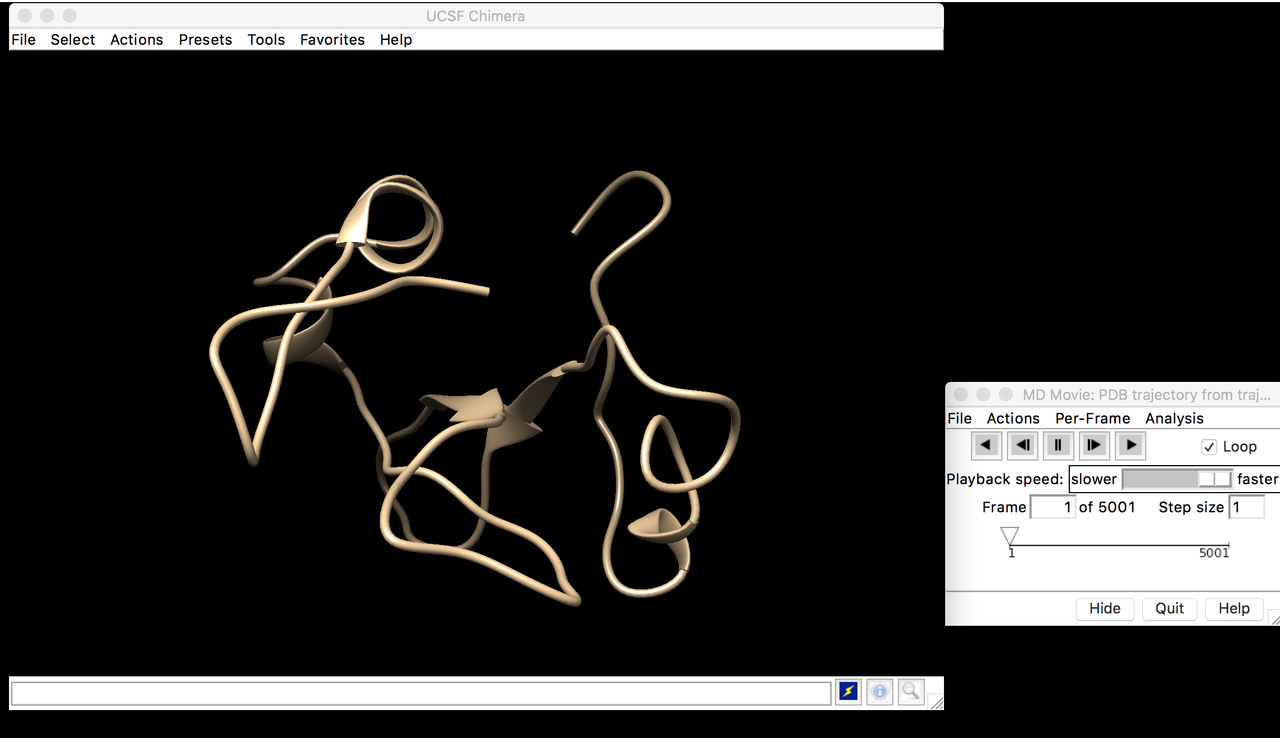Play the trajectory forward
Viewport: 1280px width, 738px height.
(x=1130, y=445)
